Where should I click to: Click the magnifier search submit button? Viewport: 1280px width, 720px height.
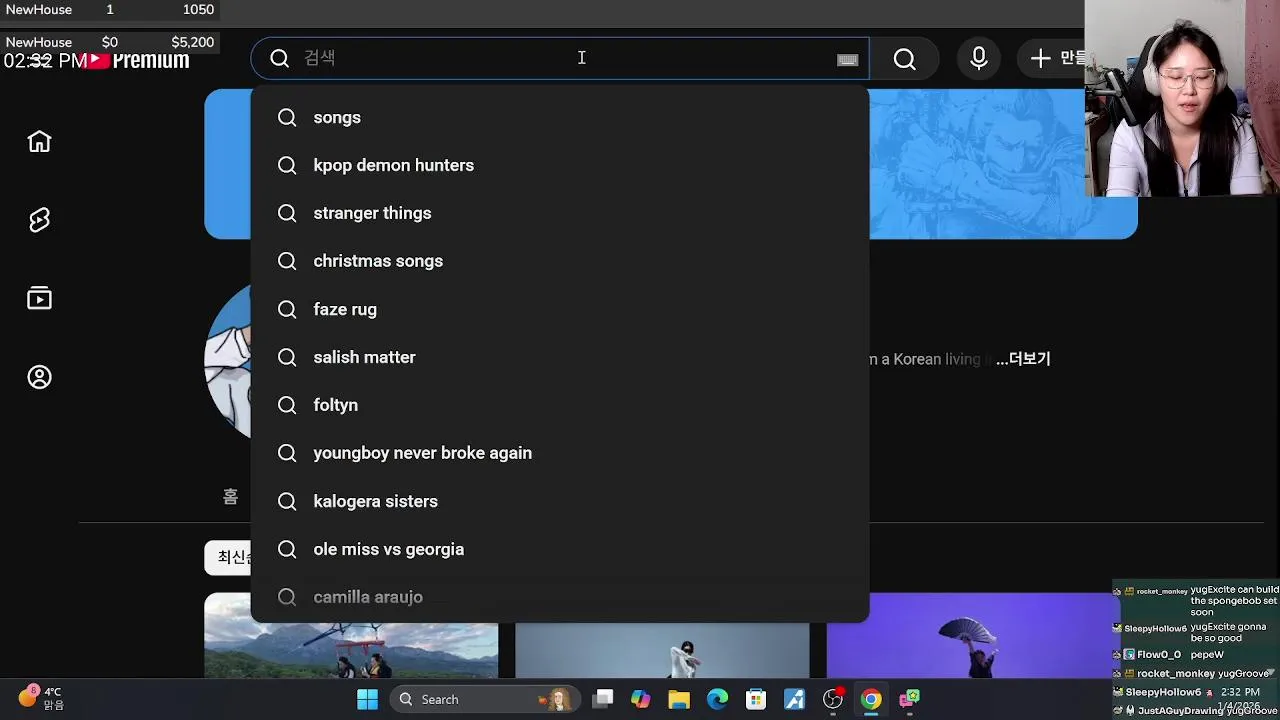click(x=904, y=59)
